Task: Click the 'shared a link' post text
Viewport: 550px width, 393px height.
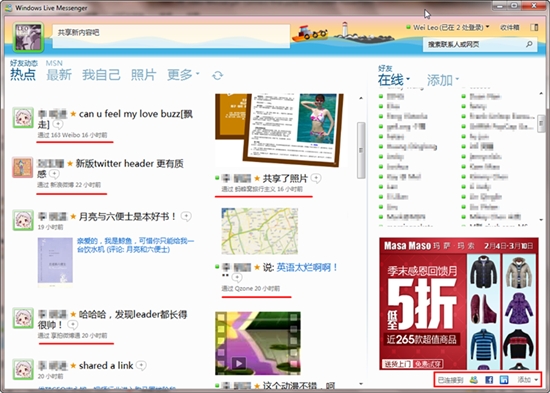Action: [106, 366]
